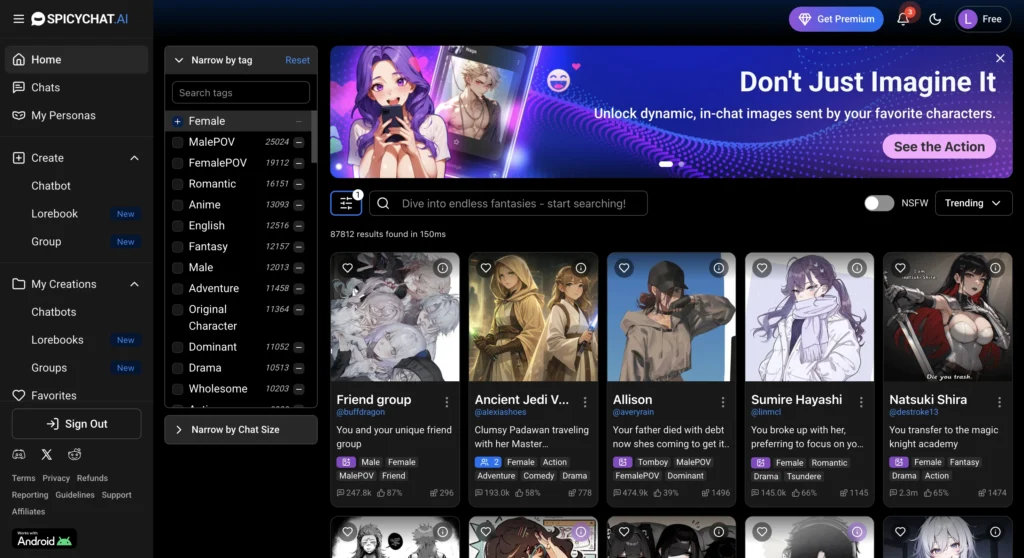The width and height of the screenshot is (1024, 558).
Task: Go to Chats in sidebar
Action: click(x=45, y=87)
